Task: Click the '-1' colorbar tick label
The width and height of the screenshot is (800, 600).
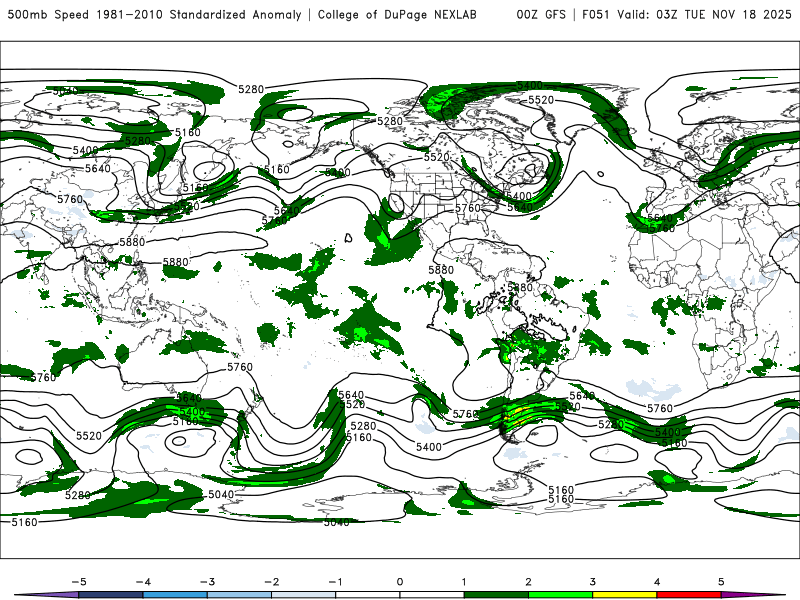Action: (x=335, y=582)
